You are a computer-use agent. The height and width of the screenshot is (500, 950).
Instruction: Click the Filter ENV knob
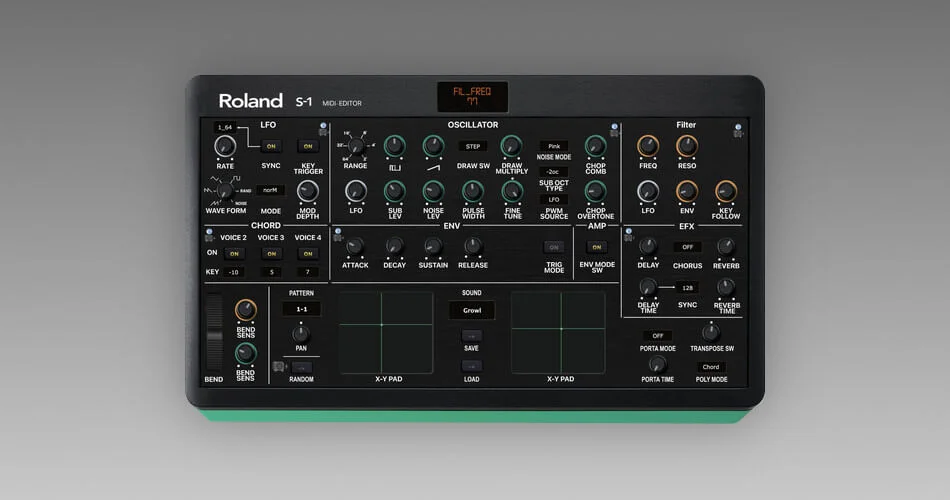point(686,191)
